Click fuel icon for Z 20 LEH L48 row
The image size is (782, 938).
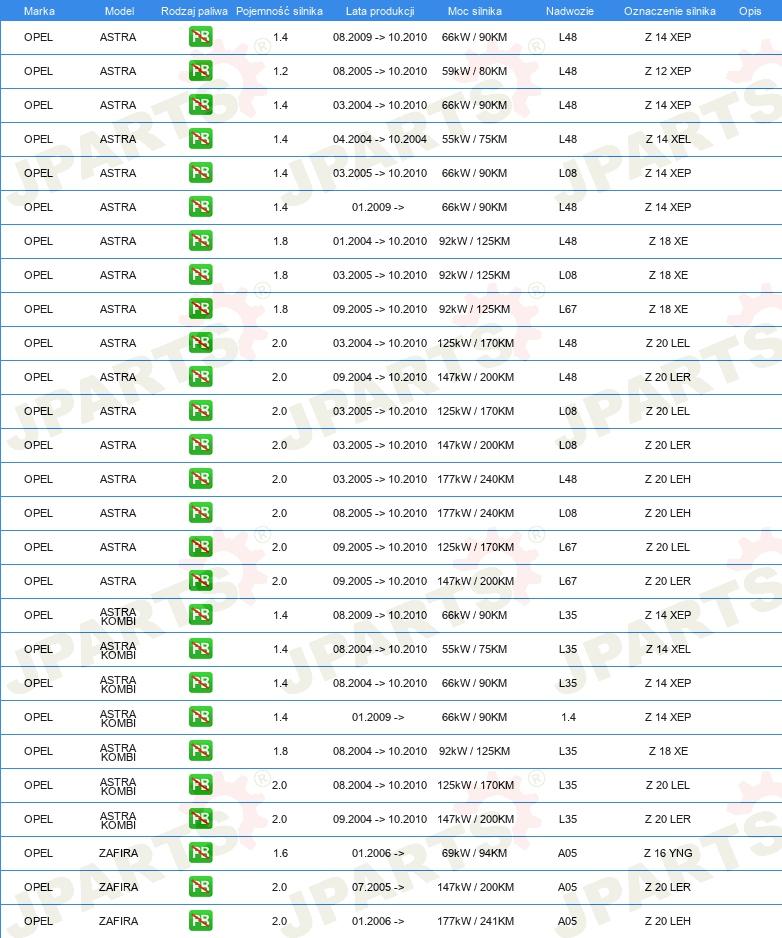[x=200, y=479]
